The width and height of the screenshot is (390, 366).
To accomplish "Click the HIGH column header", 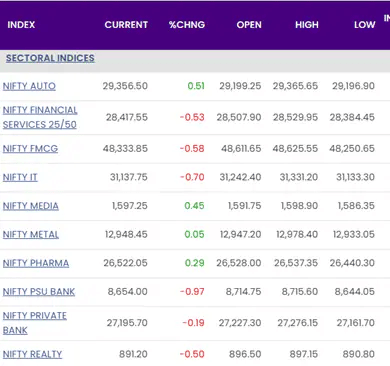I will click(307, 25).
